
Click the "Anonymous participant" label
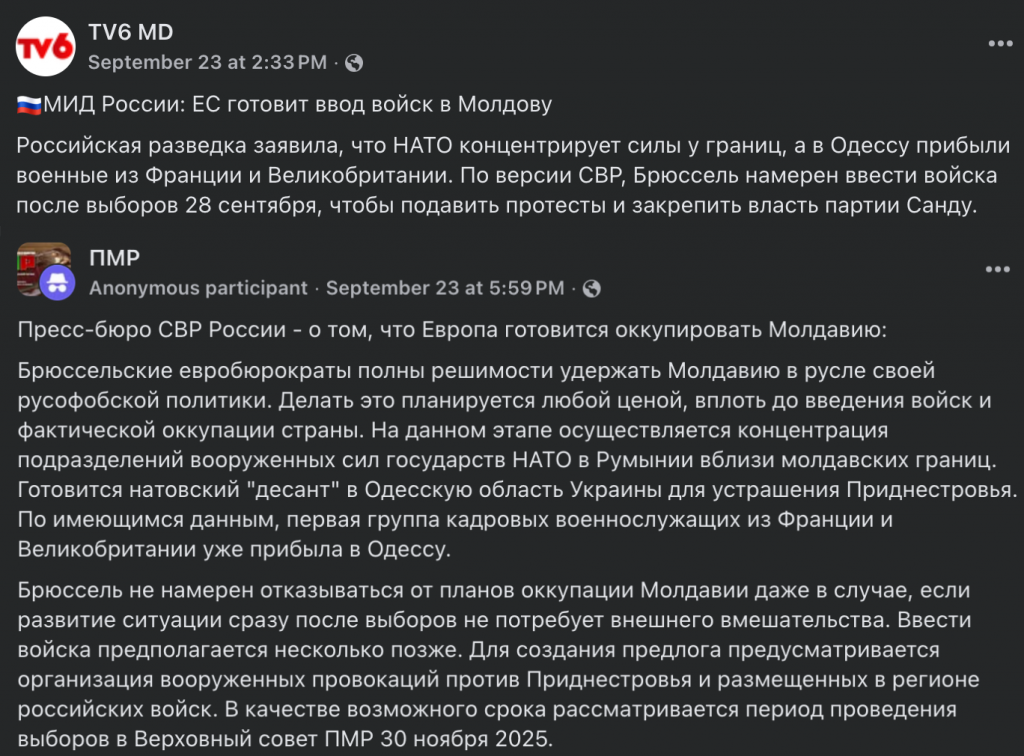(198, 289)
